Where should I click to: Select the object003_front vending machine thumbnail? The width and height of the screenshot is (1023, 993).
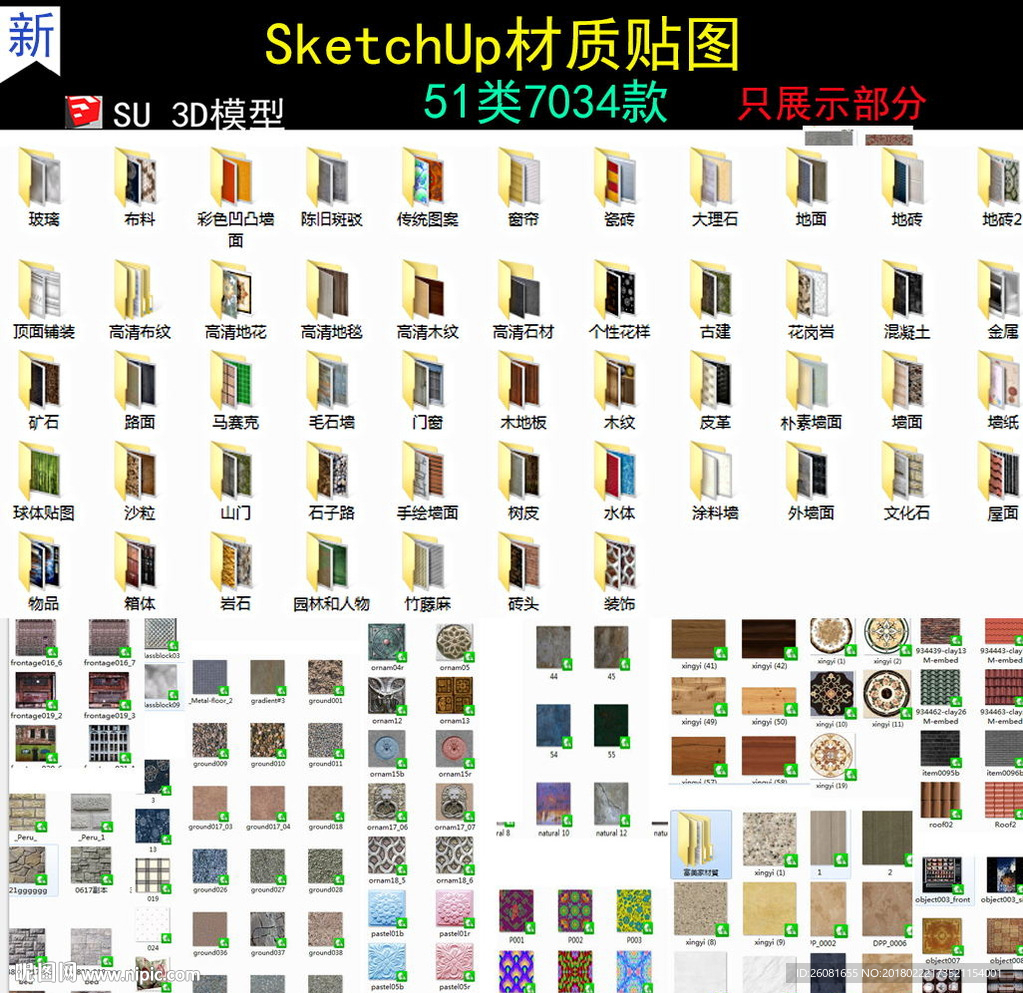pyautogui.click(x=942, y=875)
